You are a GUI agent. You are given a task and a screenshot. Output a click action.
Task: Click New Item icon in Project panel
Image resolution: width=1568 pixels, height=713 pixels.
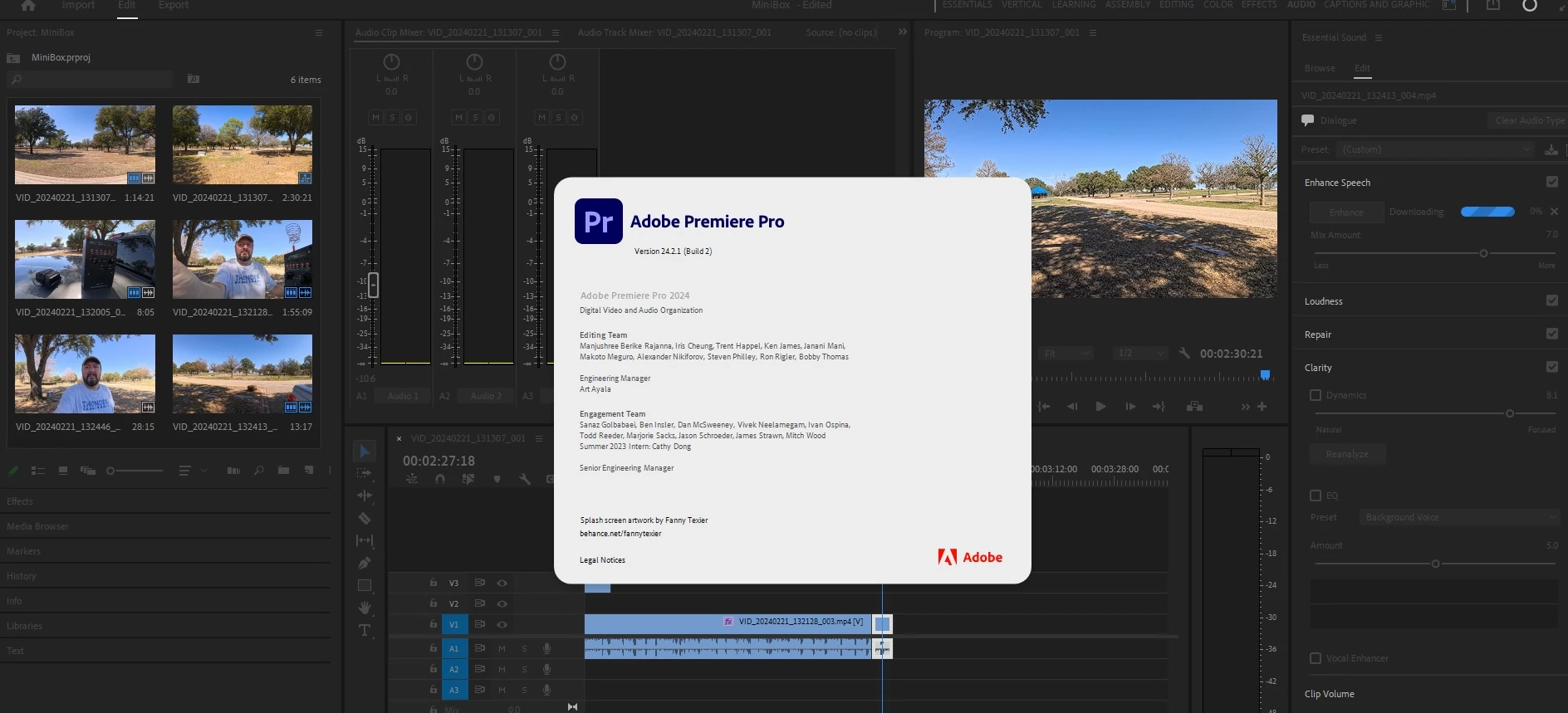[x=309, y=471]
